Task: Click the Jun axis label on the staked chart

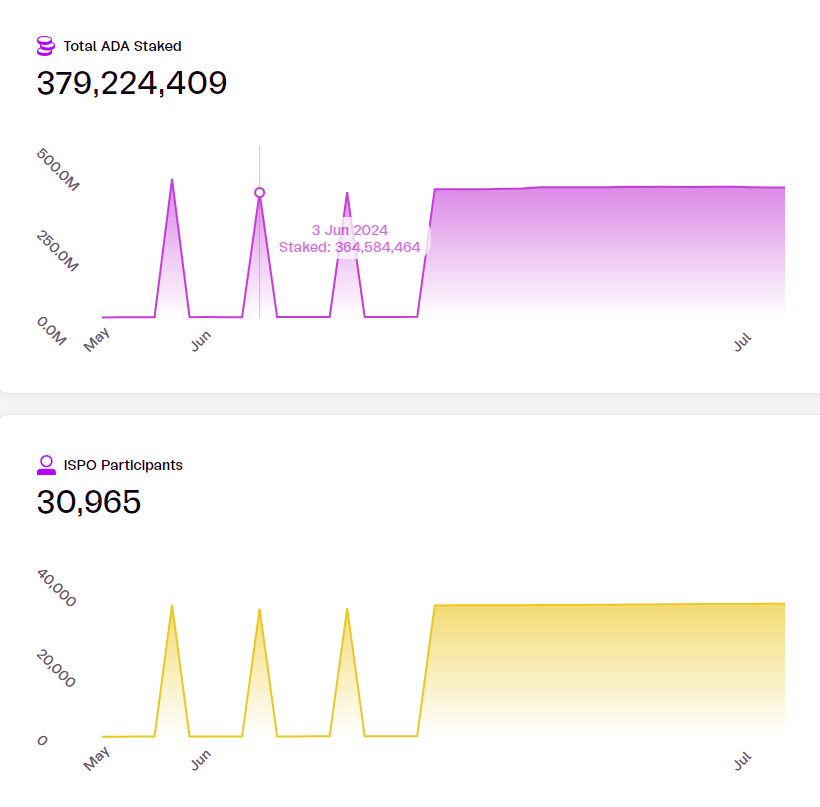Action: coord(201,343)
